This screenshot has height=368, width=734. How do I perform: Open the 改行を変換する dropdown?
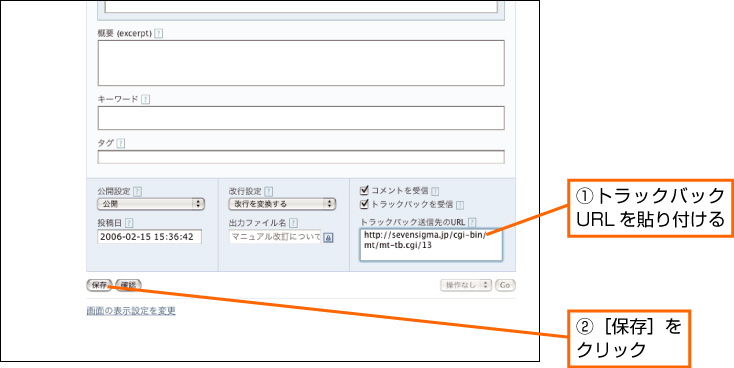pyautogui.click(x=283, y=204)
